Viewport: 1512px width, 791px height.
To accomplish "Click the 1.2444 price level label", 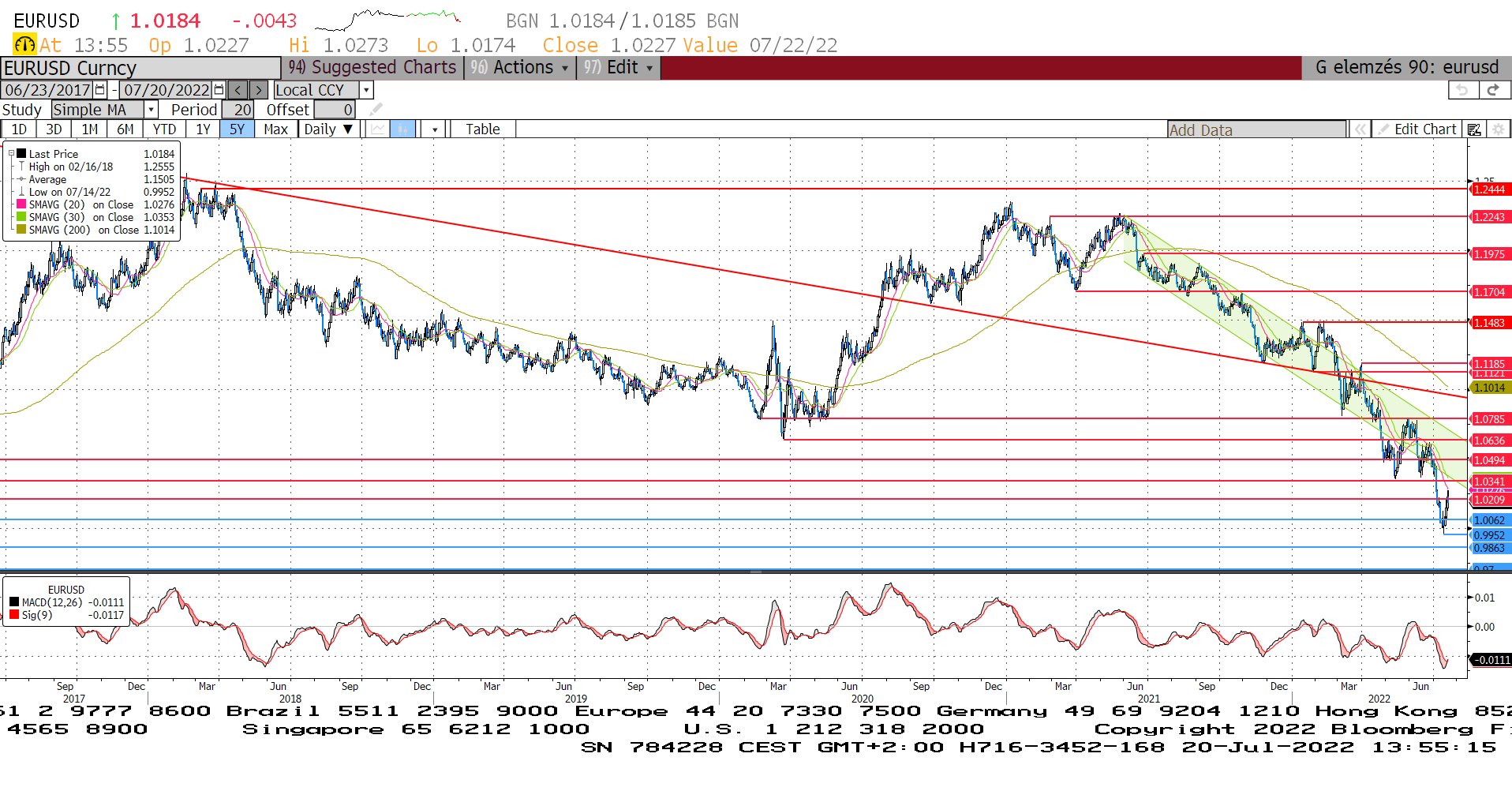I will pos(1490,189).
